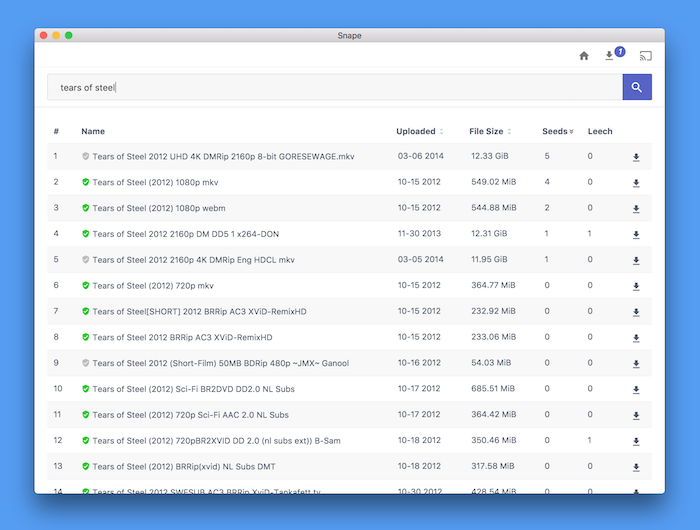Click the # column header
The height and width of the screenshot is (530, 700).
coord(56,131)
